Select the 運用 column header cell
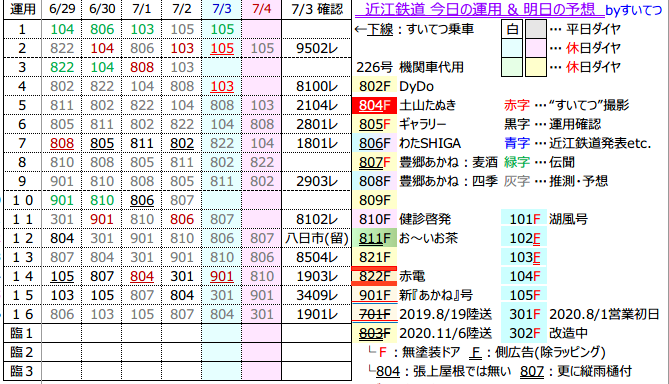The width and height of the screenshot is (669, 384). (22, 9)
